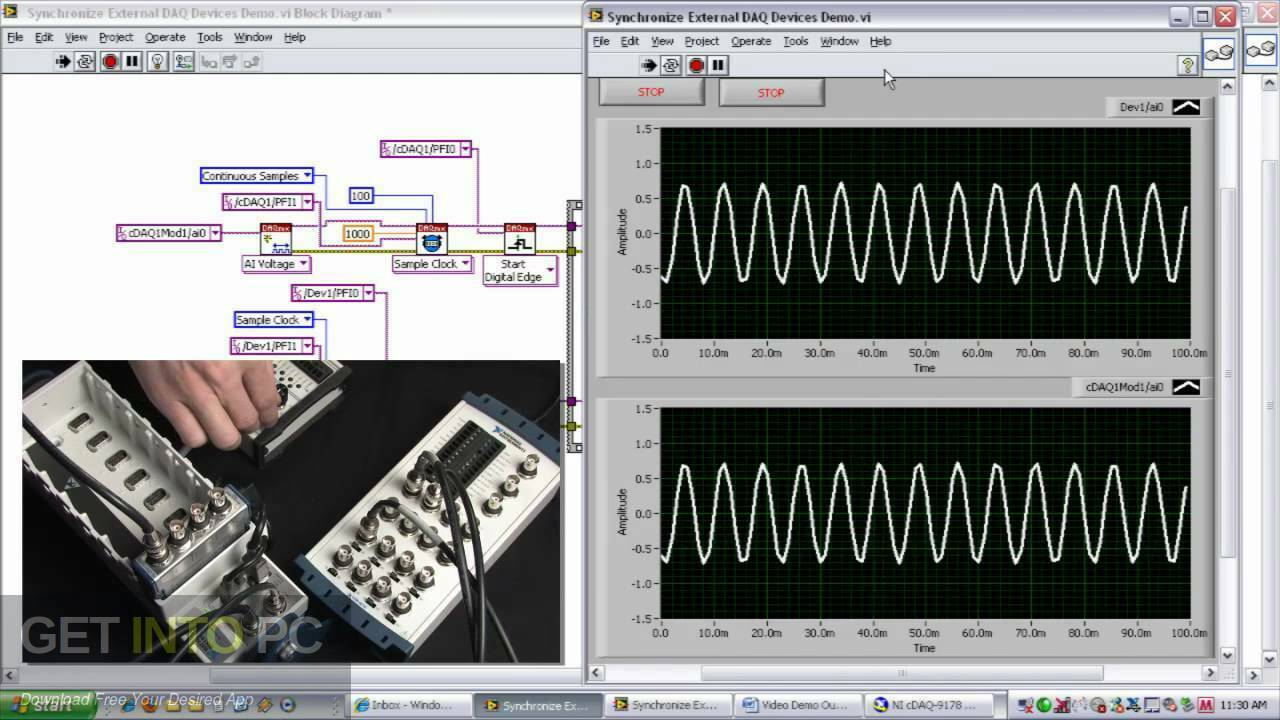Toggle Highlight Execution light bulb
Screen dimensions: 1280x720
[x=157, y=62]
